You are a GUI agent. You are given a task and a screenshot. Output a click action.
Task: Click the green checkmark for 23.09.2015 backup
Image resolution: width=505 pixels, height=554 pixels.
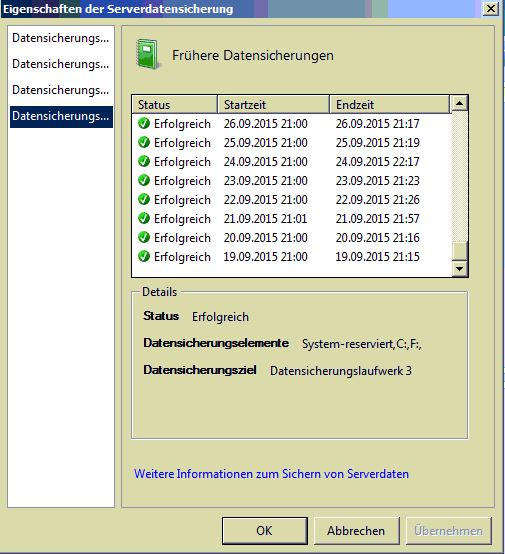point(144,181)
